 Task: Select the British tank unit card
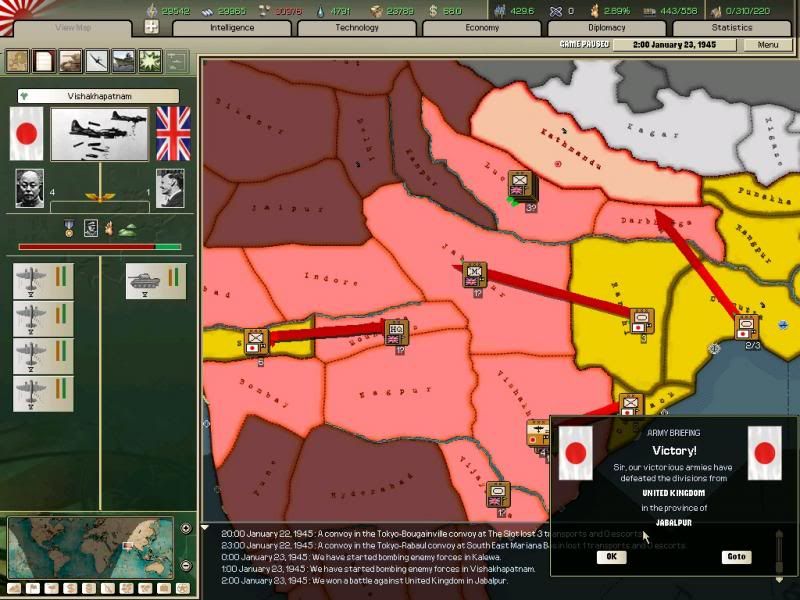coord(156,281)
